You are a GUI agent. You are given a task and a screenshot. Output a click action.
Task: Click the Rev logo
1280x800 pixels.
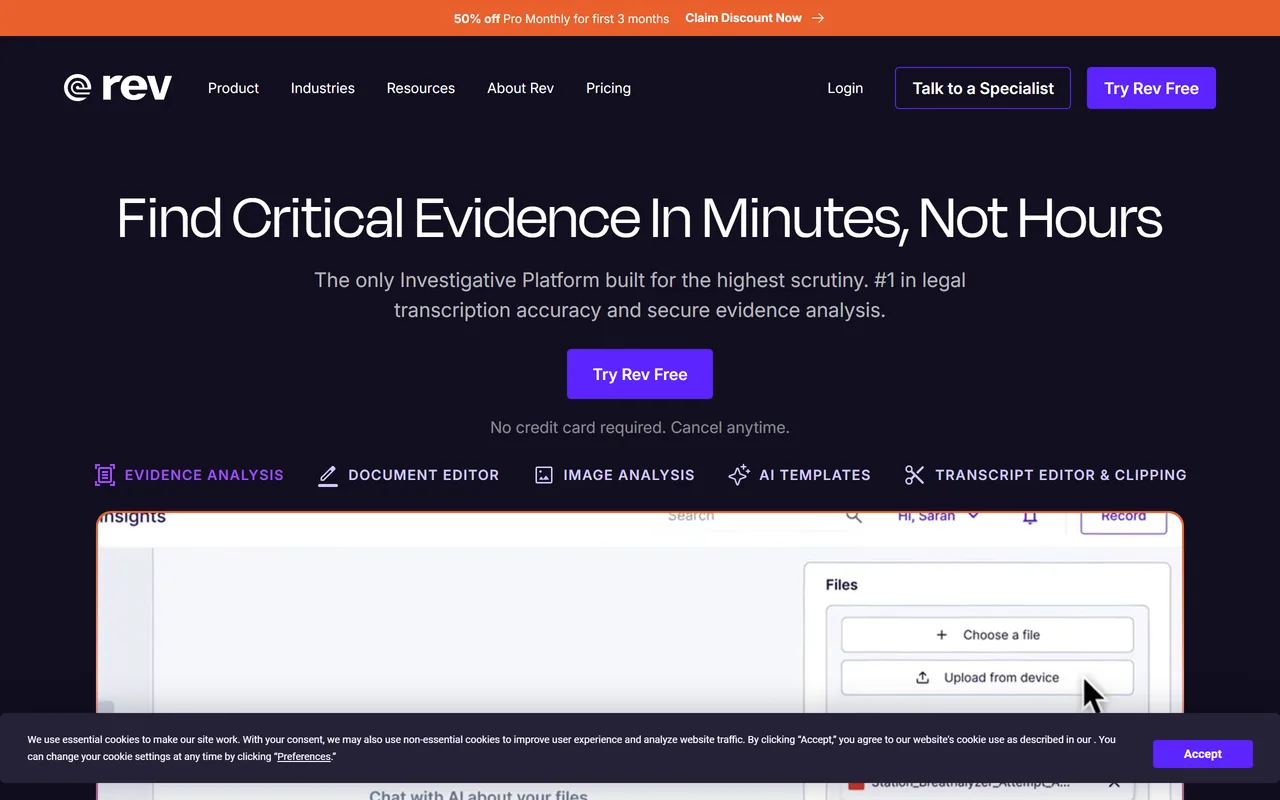[x=118, y=88]
